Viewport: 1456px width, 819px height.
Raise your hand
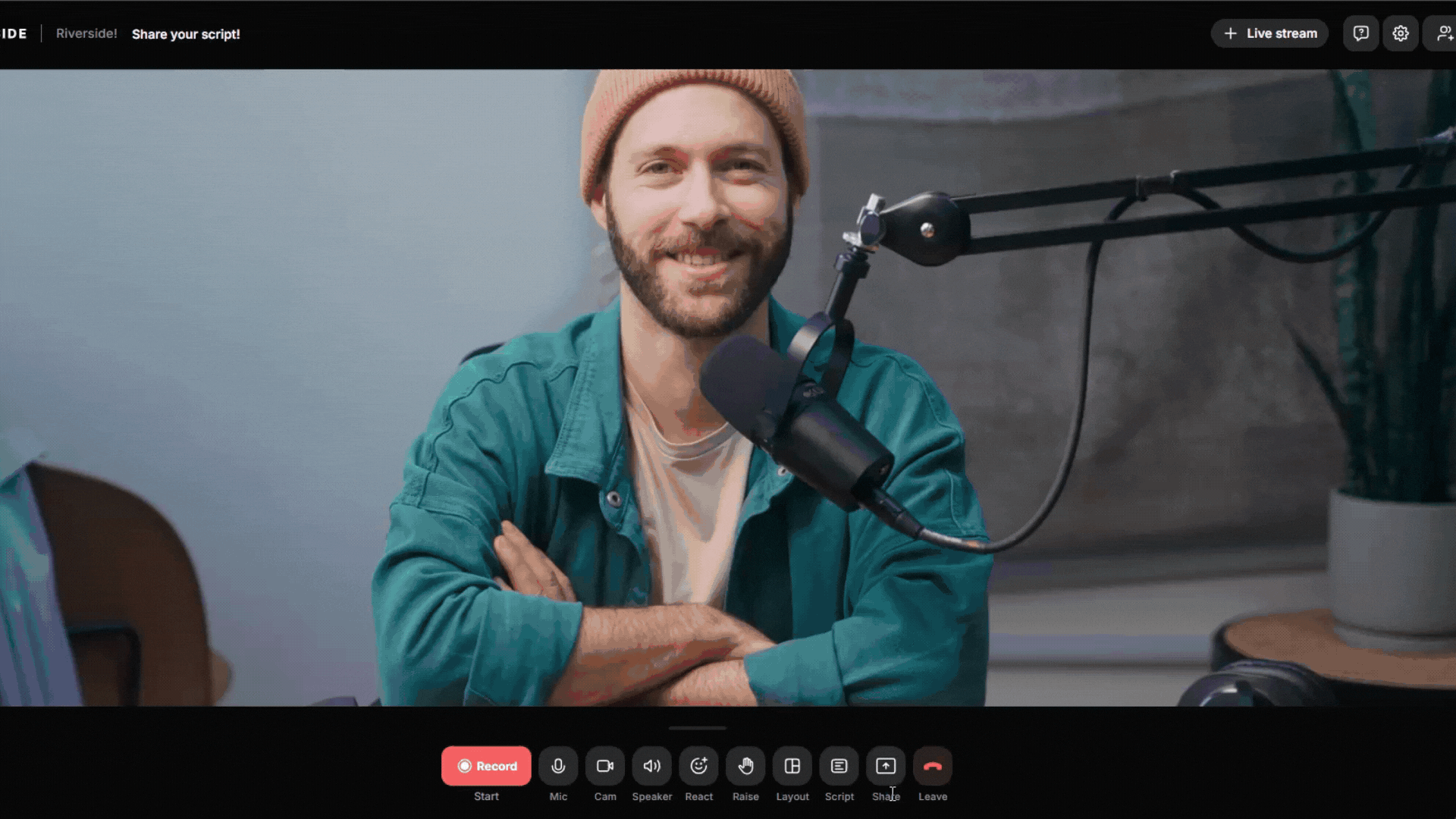point(745,766)
